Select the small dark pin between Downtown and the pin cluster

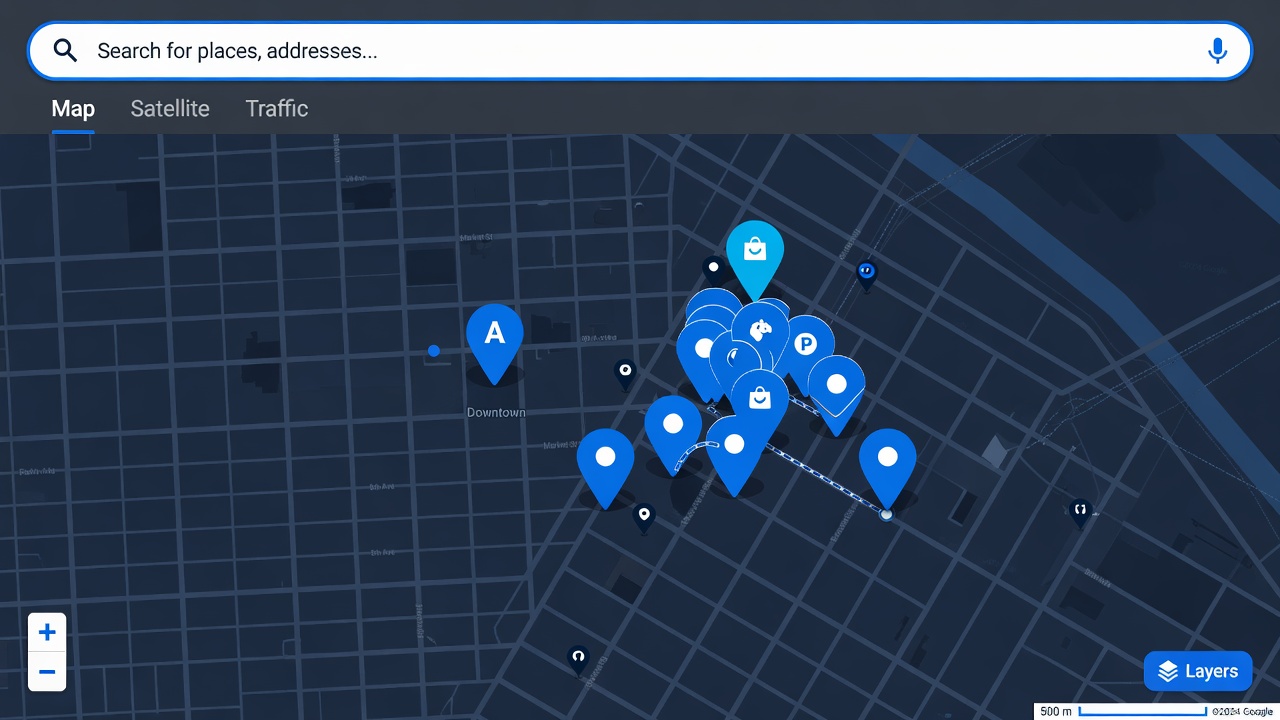625,374
